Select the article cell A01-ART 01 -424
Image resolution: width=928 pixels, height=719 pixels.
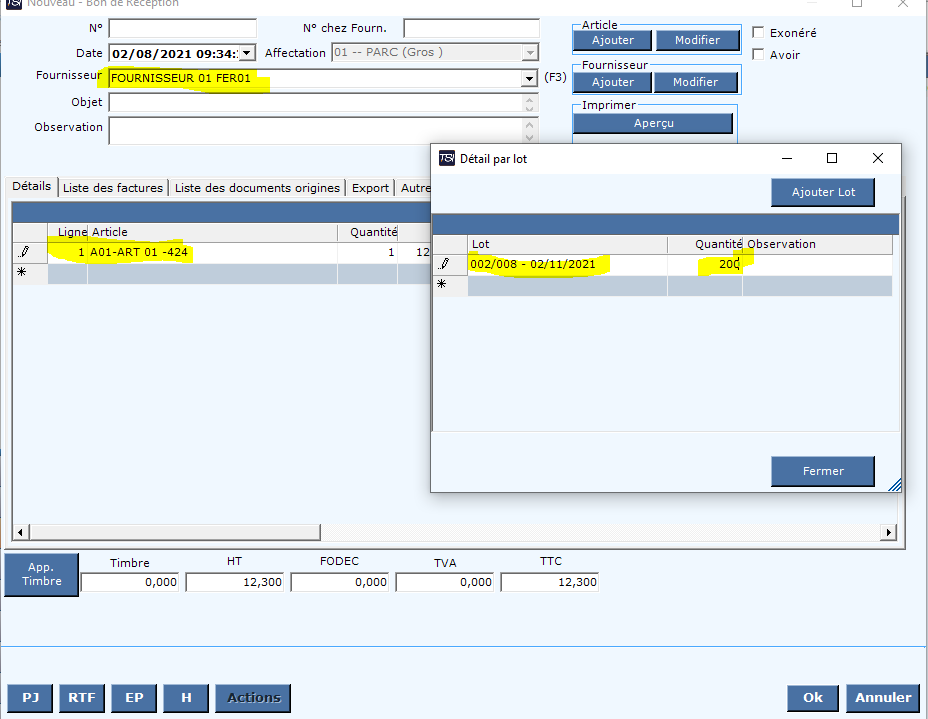(x=212, y=252)
